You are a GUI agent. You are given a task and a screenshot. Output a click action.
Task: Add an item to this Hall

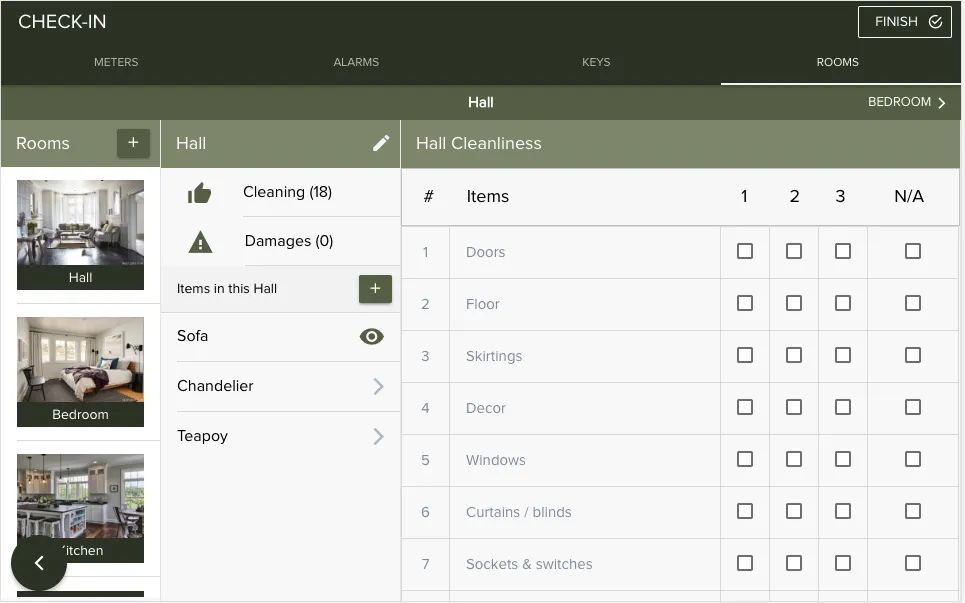tap(375, 289)
